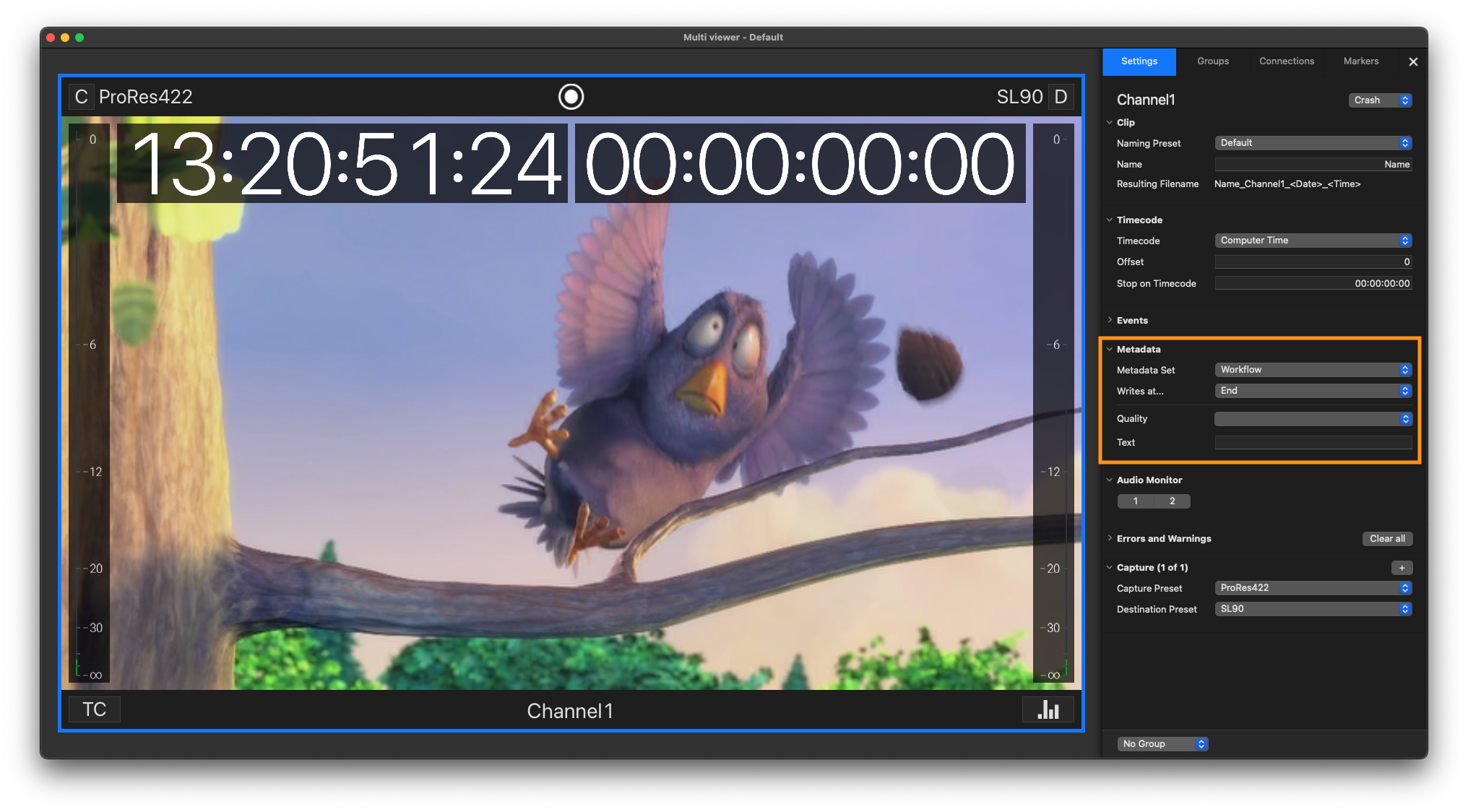Image resolution: width=1468 pixels, height=812 pixels.
Task: Switch to the Settings tab
Action: tap(1139, 61)
